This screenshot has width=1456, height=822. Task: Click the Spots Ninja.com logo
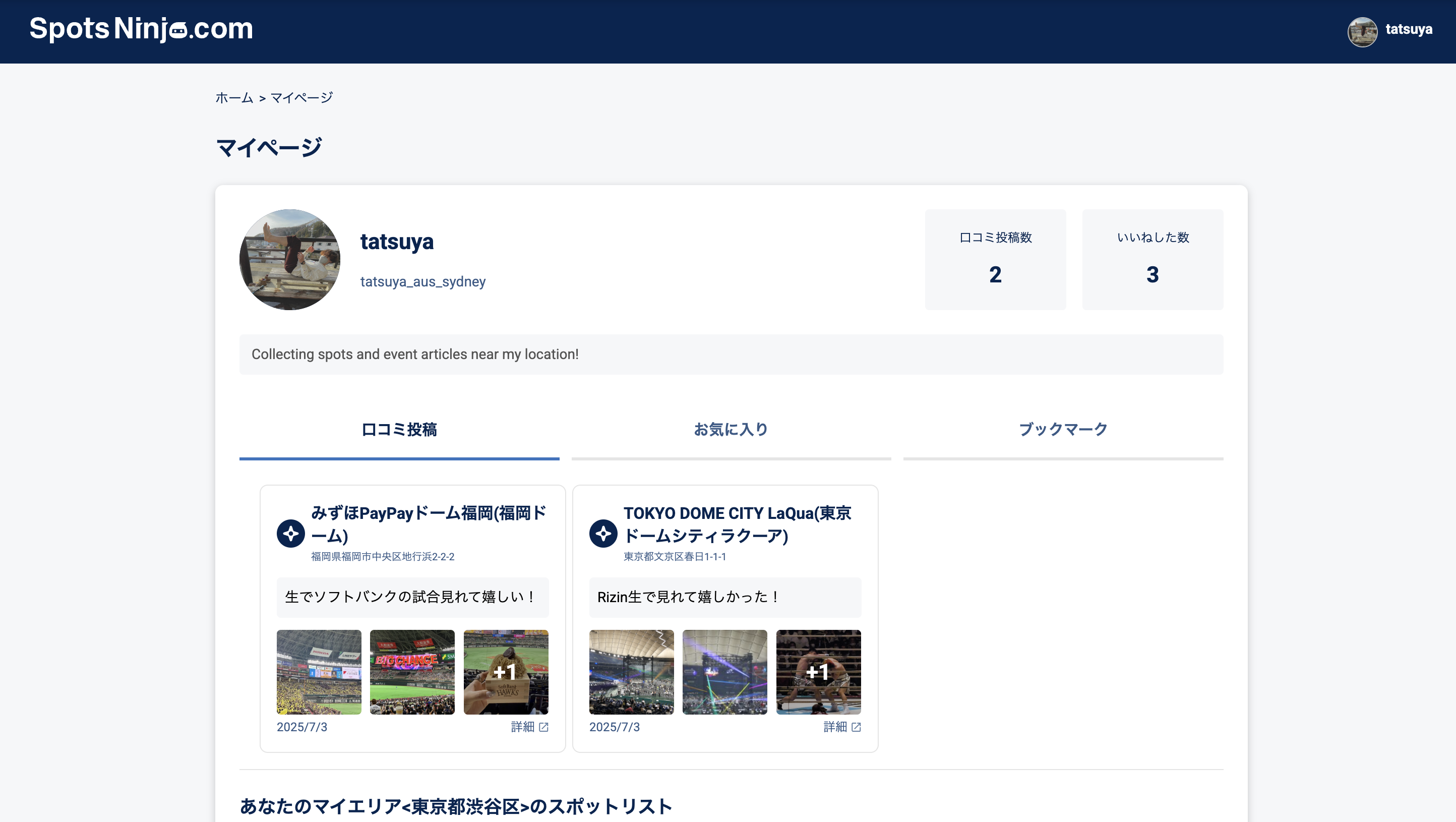point(141,29)
